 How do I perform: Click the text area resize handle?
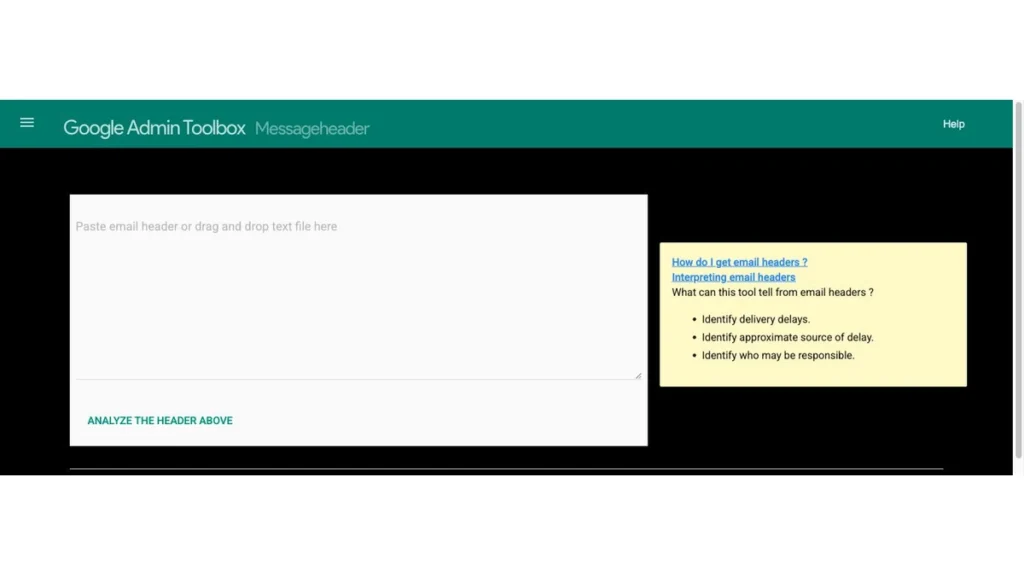[638, 375]
